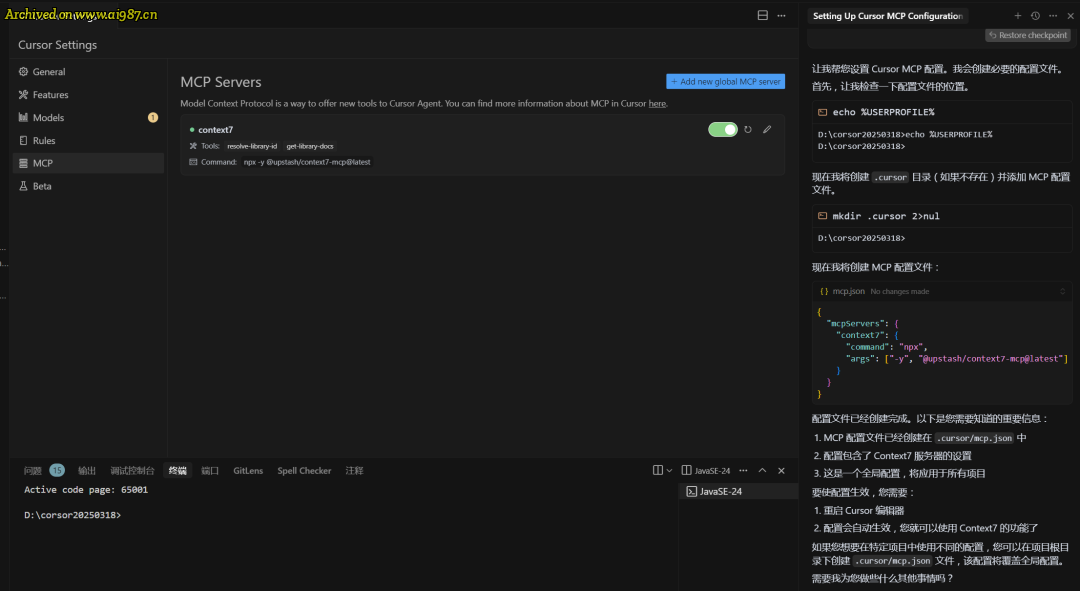Open editor more actions menu
Image resolution: width=1080 pixels, height=591 pixels.
click(x=781, y=15)
